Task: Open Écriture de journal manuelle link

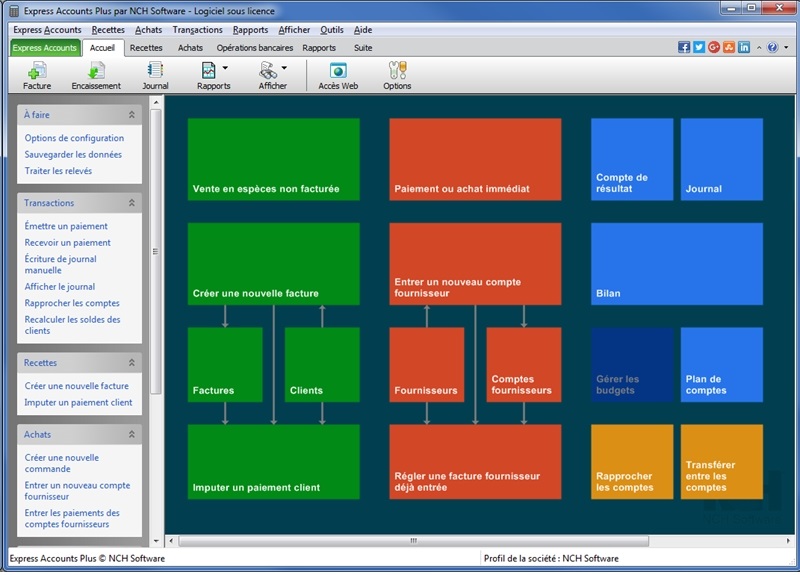Action: [60, 264]
